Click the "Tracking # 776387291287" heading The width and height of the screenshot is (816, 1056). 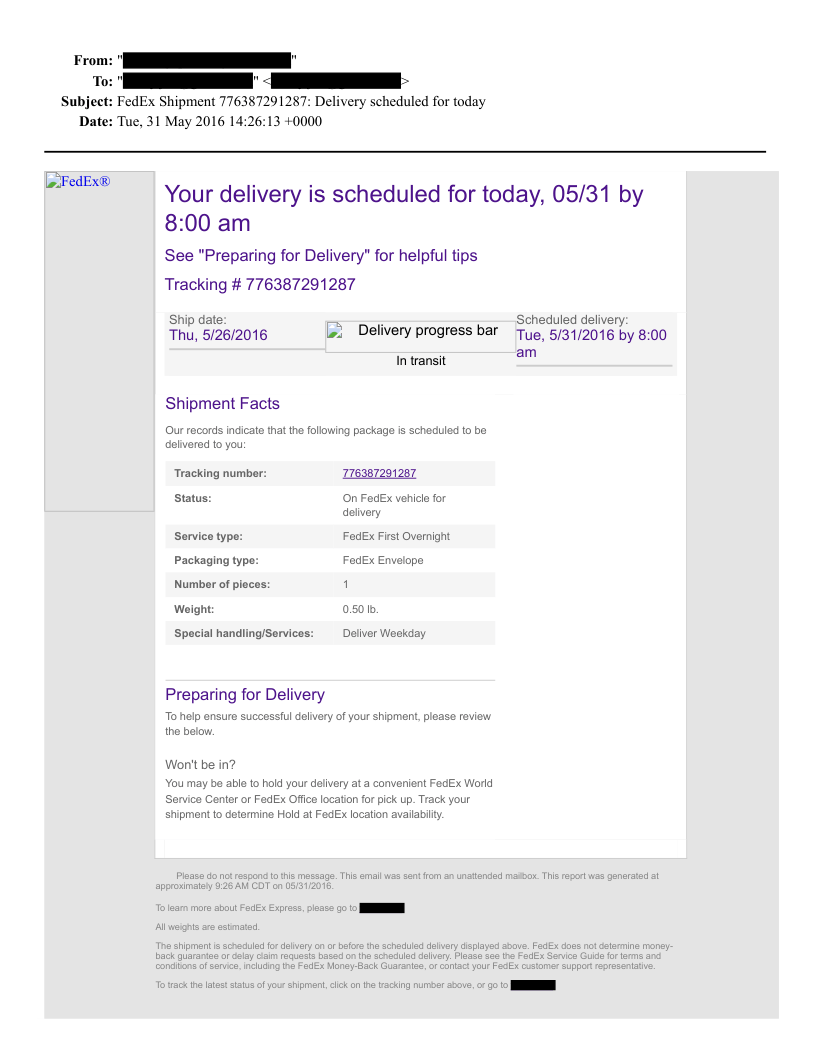click(x=260, y=285)
